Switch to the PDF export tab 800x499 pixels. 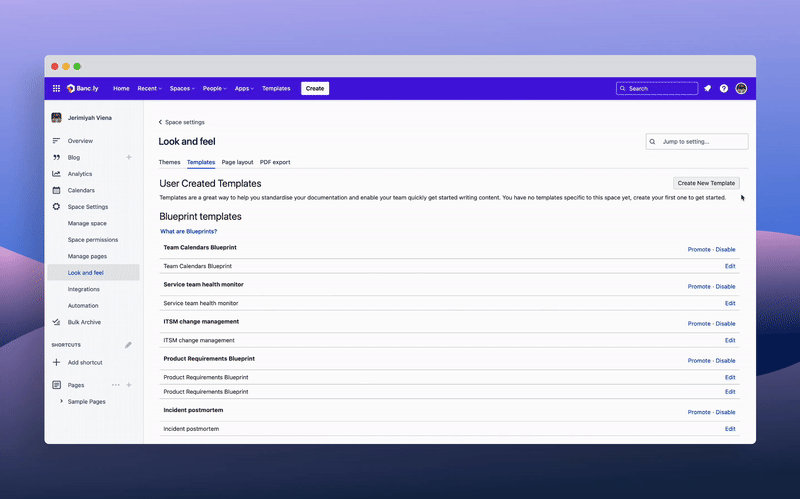click(x=275, y=162)
